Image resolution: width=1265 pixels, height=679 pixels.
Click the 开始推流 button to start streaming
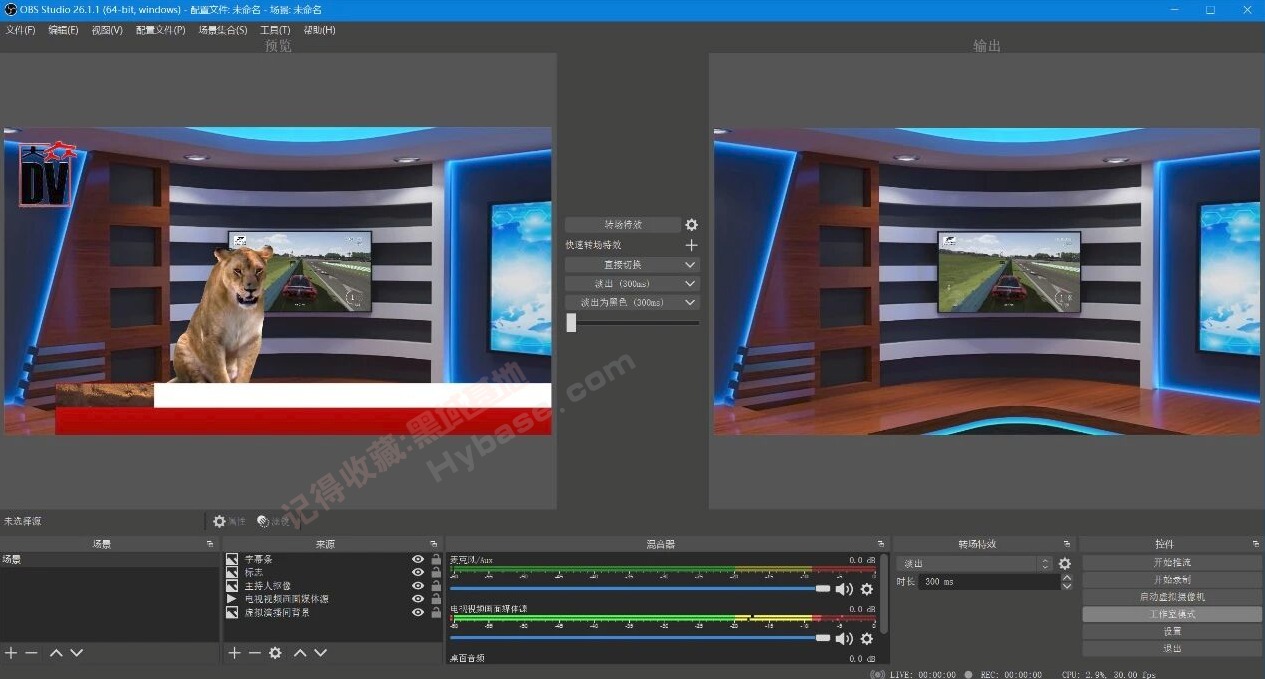1170,562
